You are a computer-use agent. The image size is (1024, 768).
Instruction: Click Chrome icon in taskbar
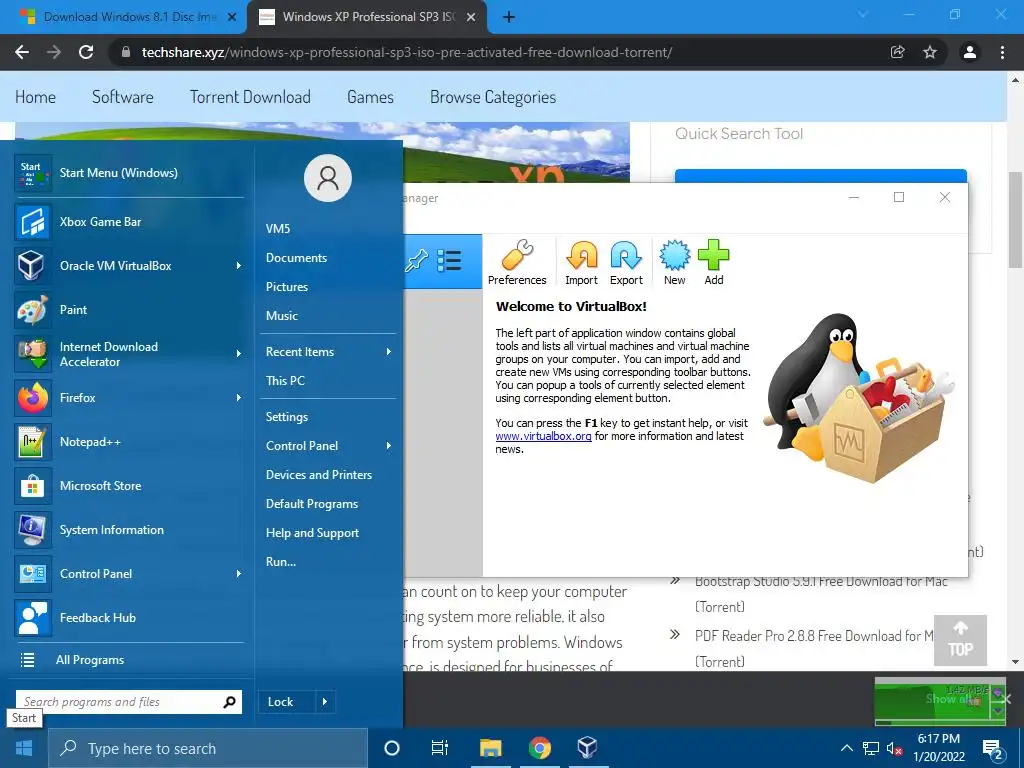[x=539, y=748]
